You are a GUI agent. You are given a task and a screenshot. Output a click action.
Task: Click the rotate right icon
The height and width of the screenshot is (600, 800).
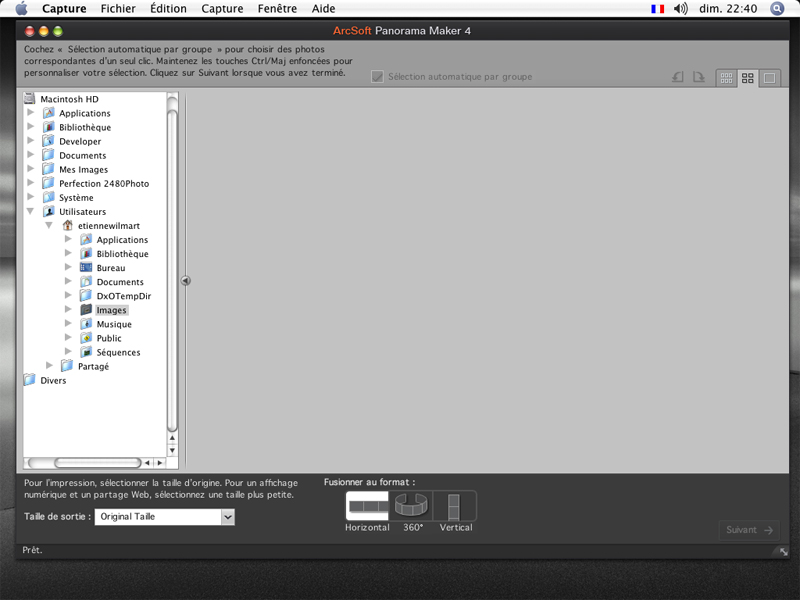point(698,77)
